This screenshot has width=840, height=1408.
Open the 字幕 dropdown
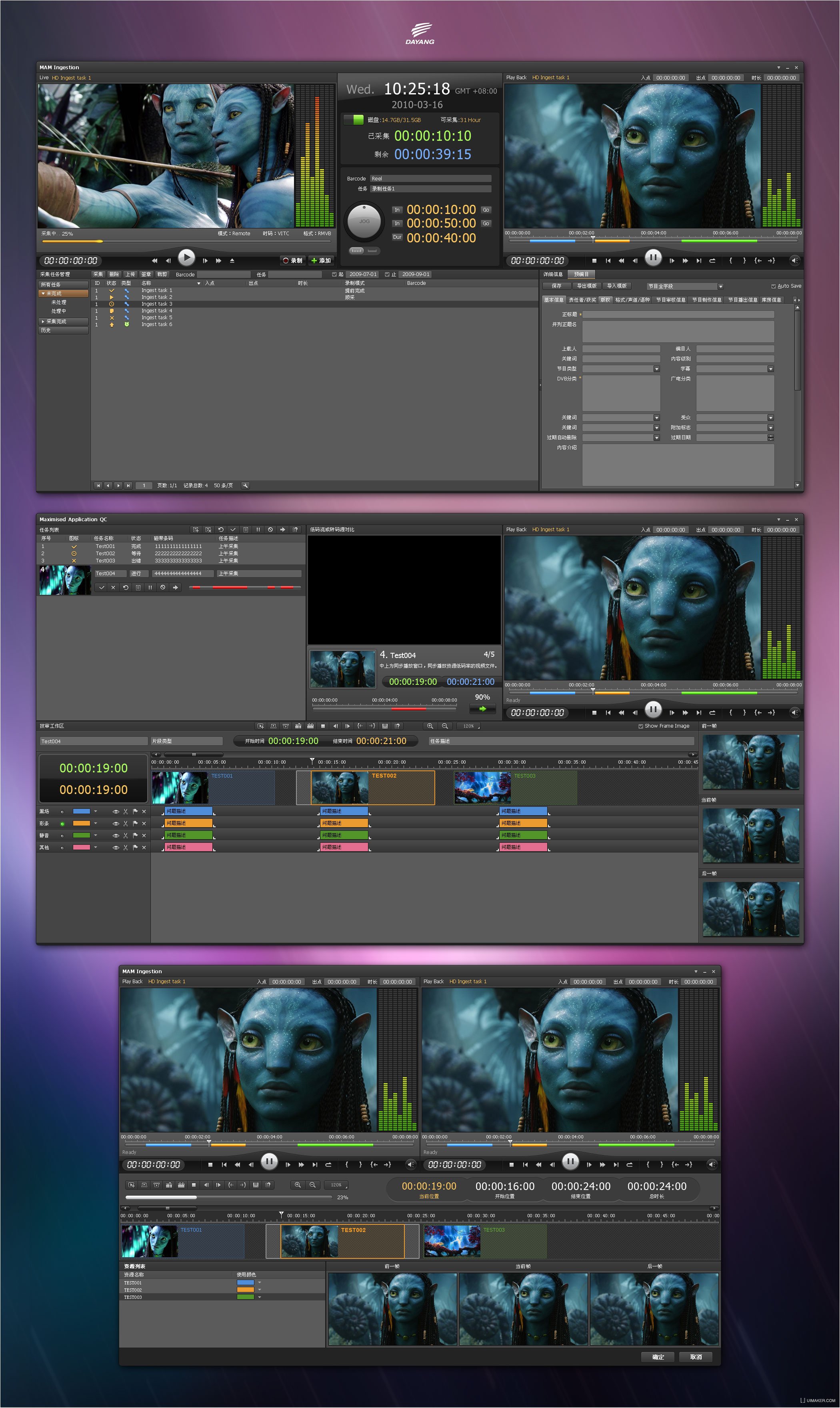[770, 369]
